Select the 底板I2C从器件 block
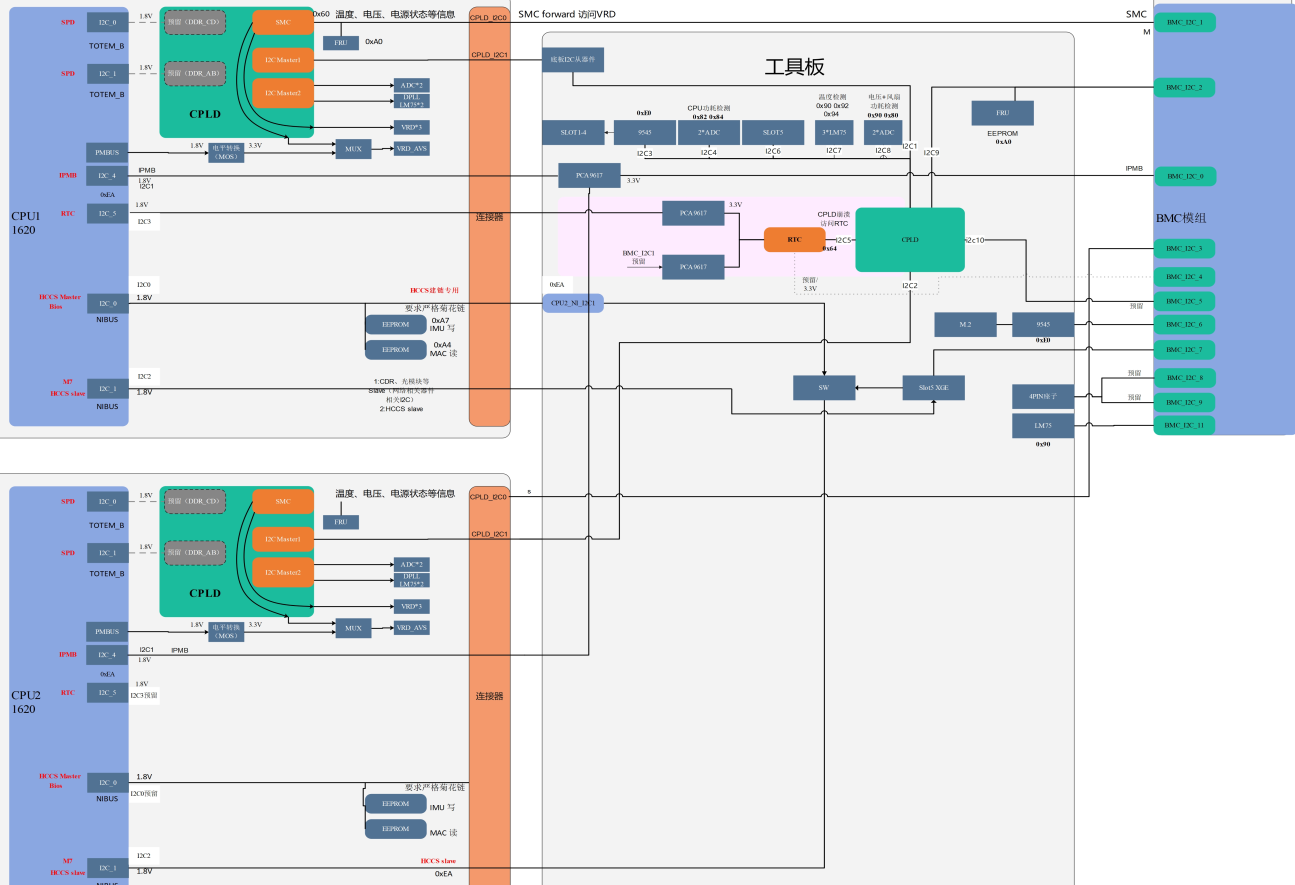 pos(573,60)
